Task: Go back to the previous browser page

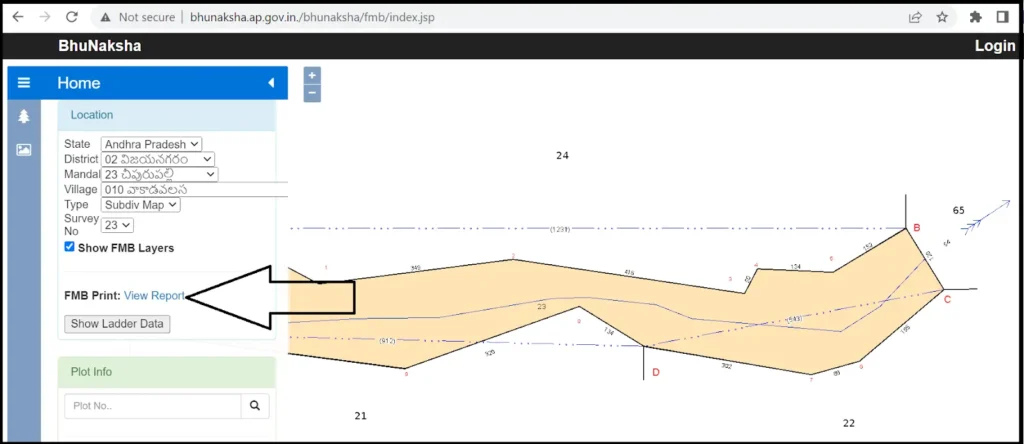Action: [x=18, y=17]
